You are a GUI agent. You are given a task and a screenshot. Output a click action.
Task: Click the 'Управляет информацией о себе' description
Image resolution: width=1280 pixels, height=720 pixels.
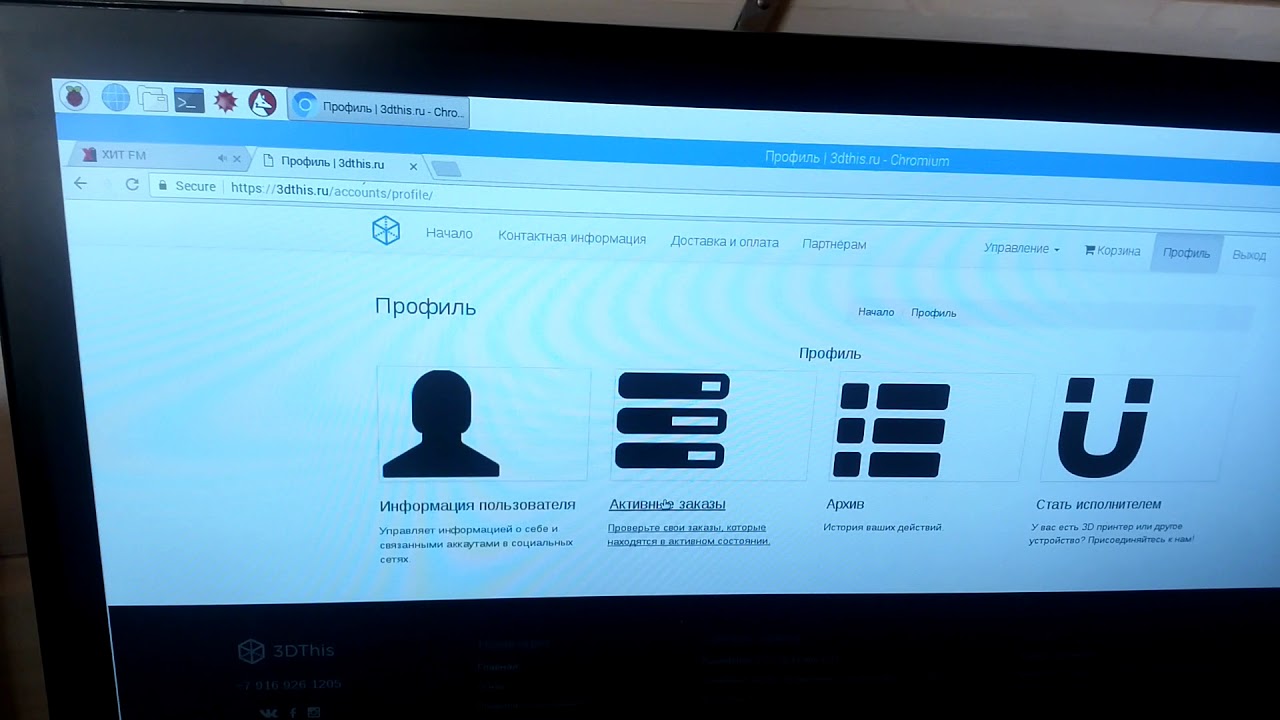(476, 544)
